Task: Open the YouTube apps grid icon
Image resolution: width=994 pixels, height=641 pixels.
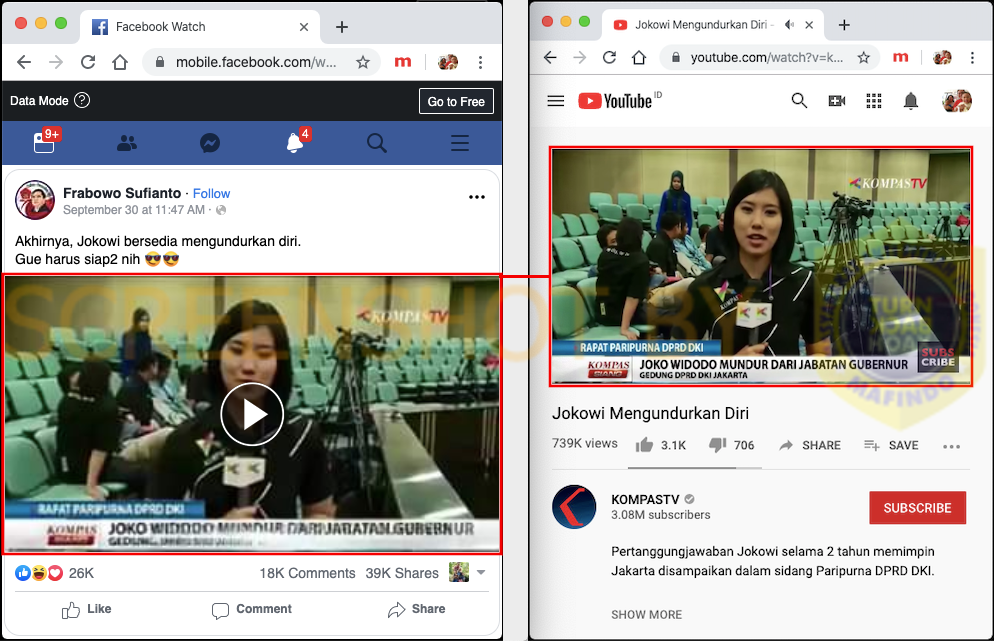Action: (874, 101)
